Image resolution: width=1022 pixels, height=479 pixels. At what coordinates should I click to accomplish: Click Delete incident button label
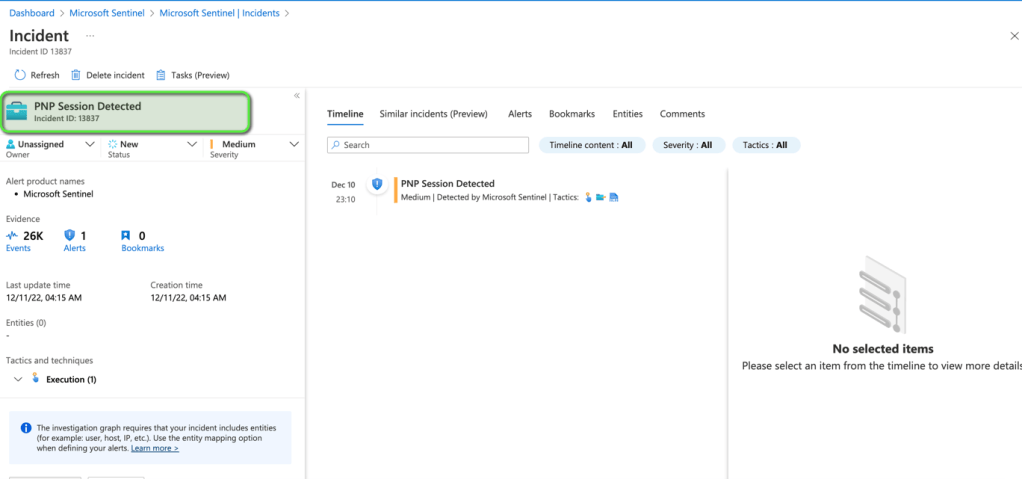coord(115,76)
